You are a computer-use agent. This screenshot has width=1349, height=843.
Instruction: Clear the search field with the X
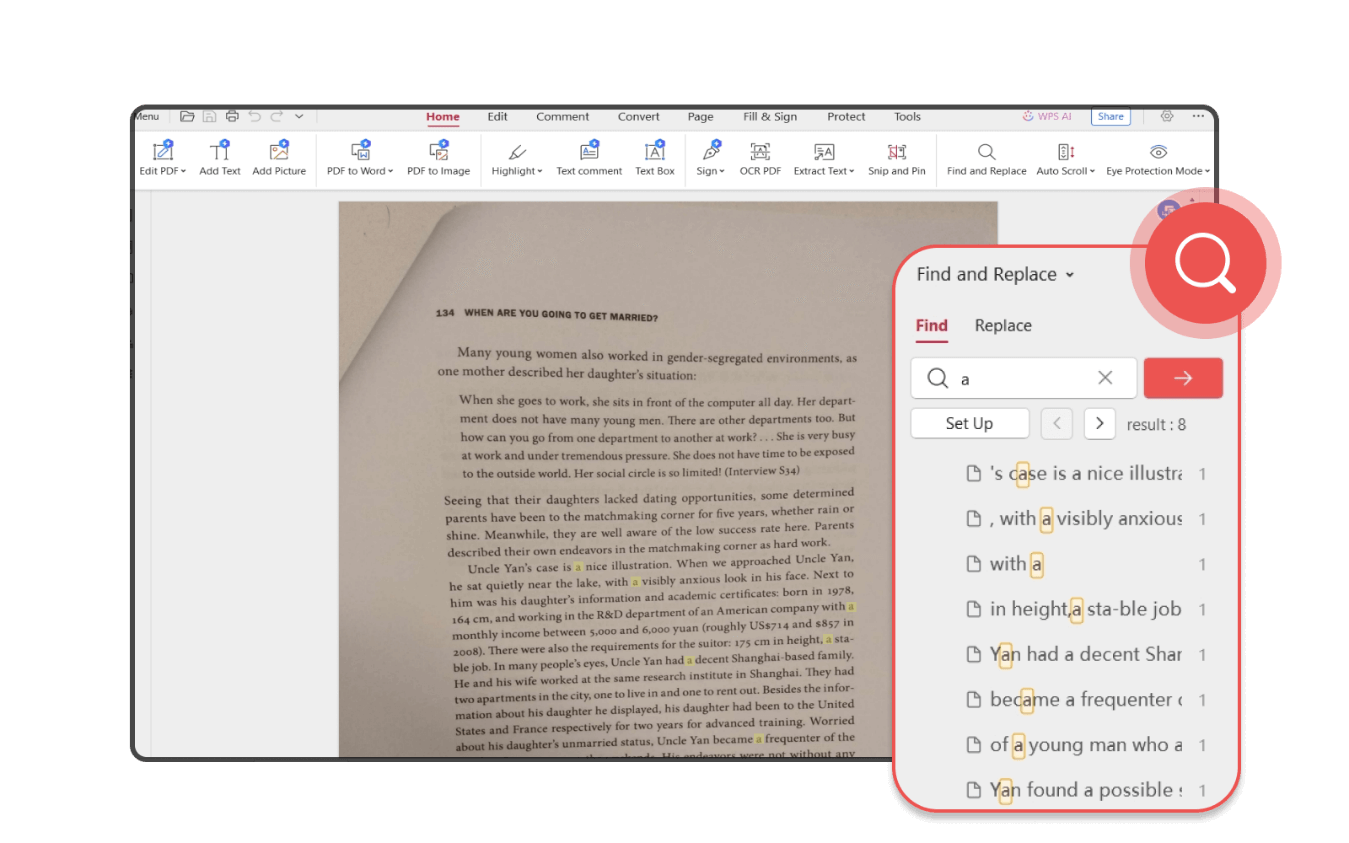point(1105,378)
